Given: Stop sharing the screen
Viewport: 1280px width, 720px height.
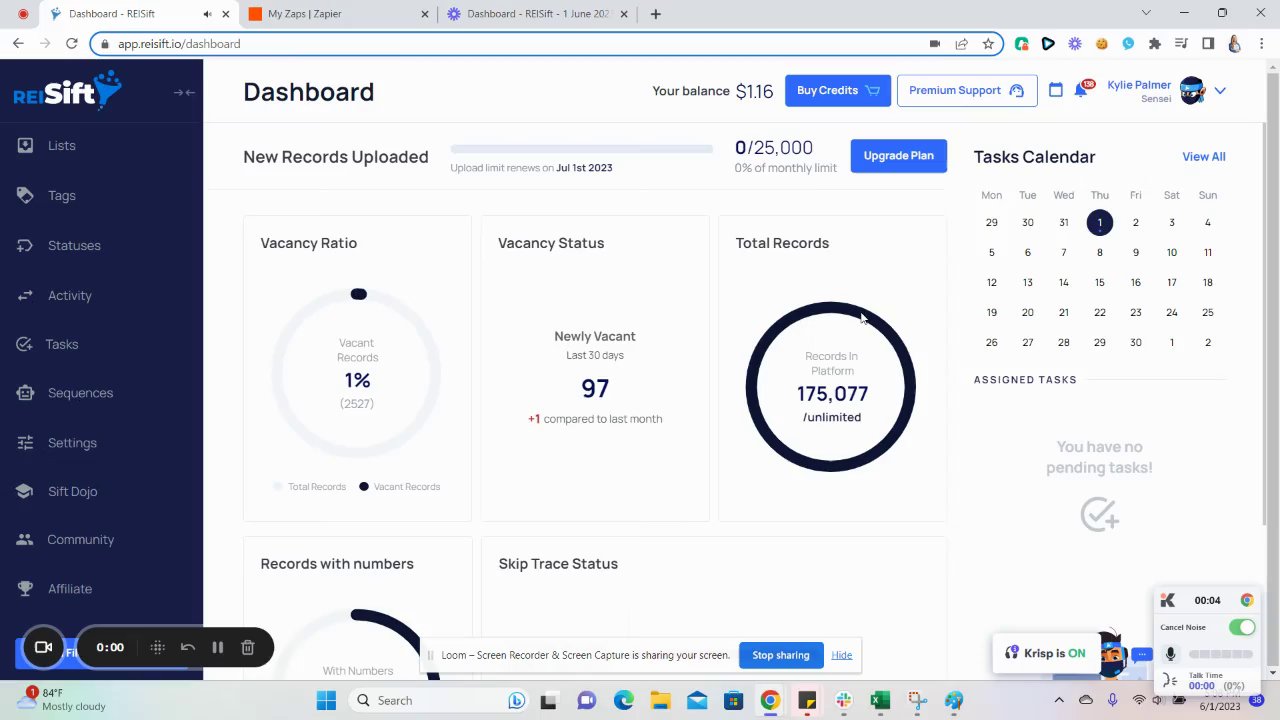Looking at the screenshot, I should [781, 655].
